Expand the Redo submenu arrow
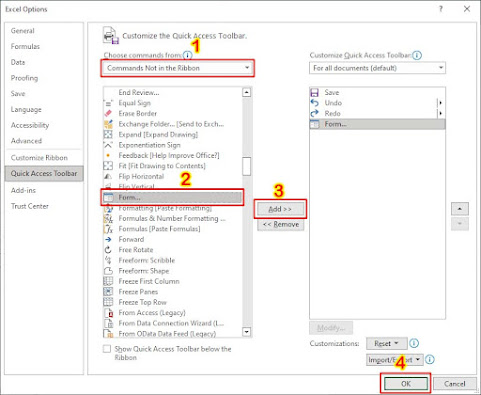 coord(441,113)
